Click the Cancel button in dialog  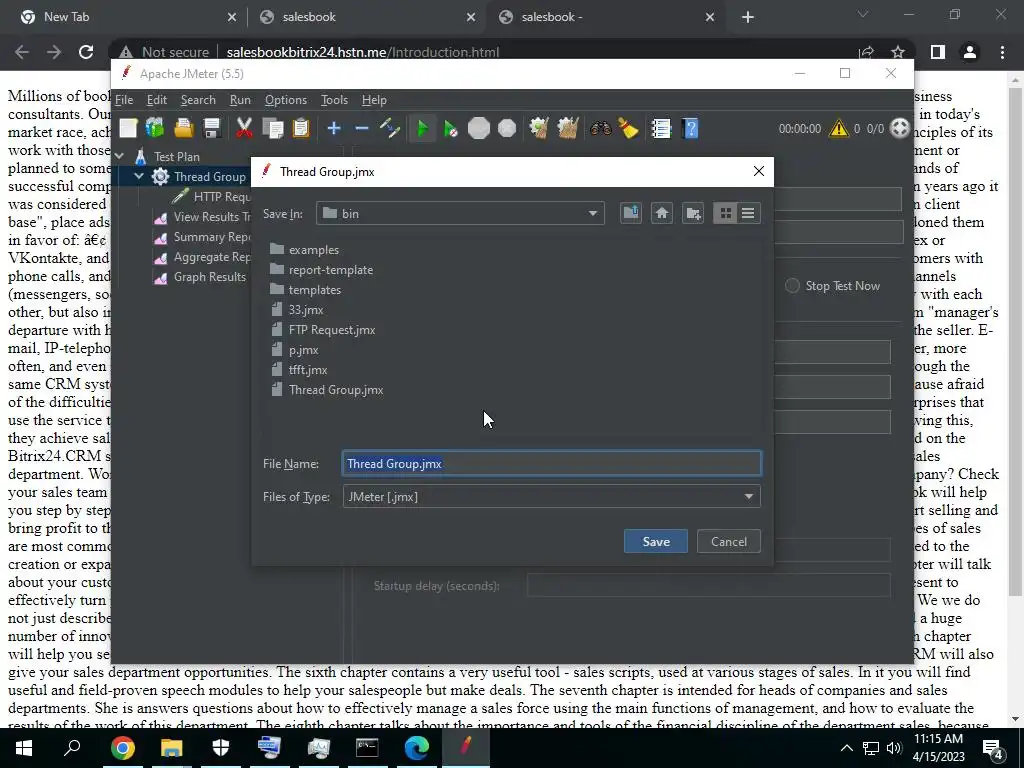(729, 541)
